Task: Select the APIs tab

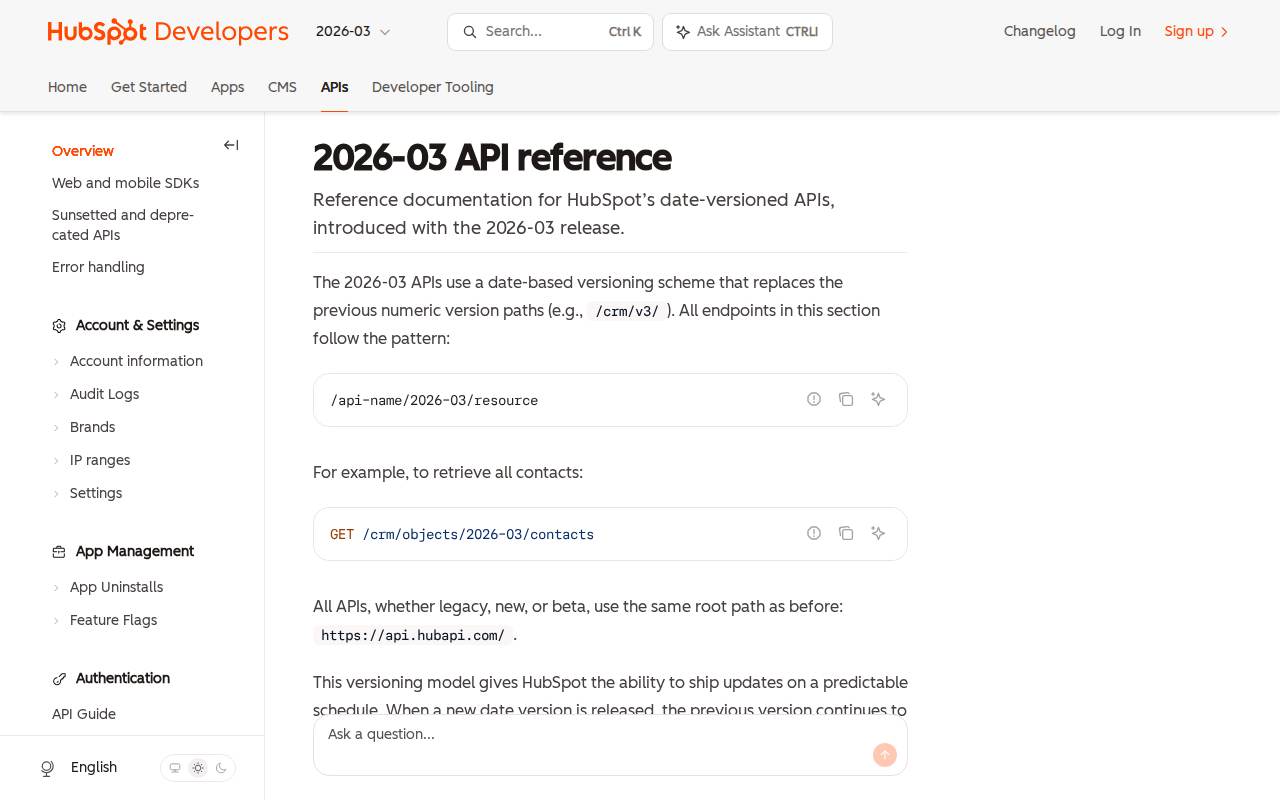Action: pos(334,88)
